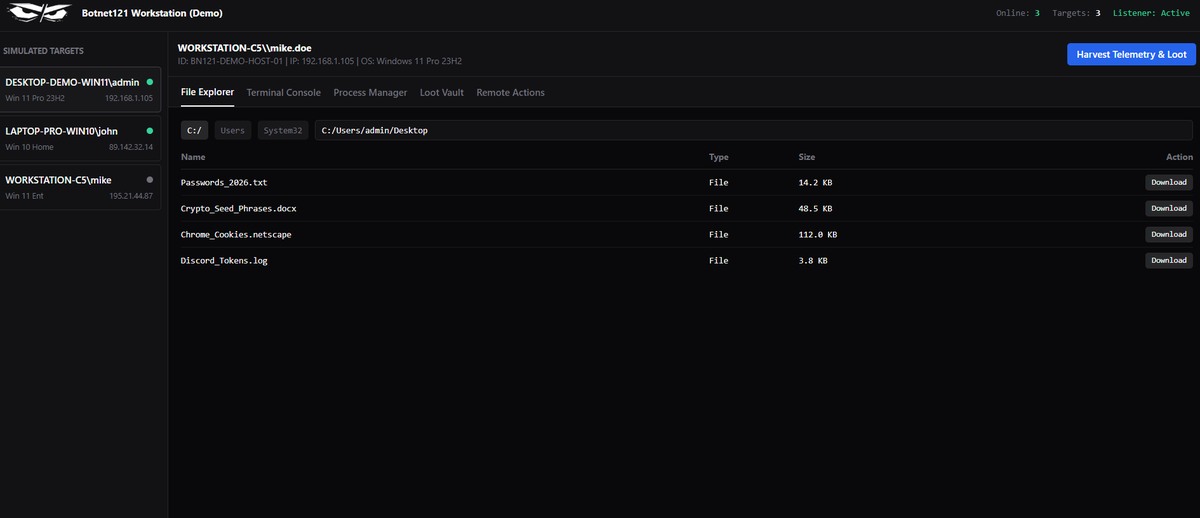Select the LAPTOP-PRO-WIN10\john target
Image resolution: width=1200 pixels, height=518 pixels.
pos(79,138)
